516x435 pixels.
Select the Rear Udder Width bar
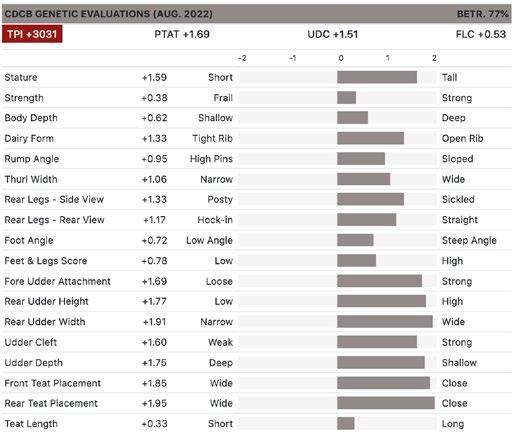(x=385, y=322)
